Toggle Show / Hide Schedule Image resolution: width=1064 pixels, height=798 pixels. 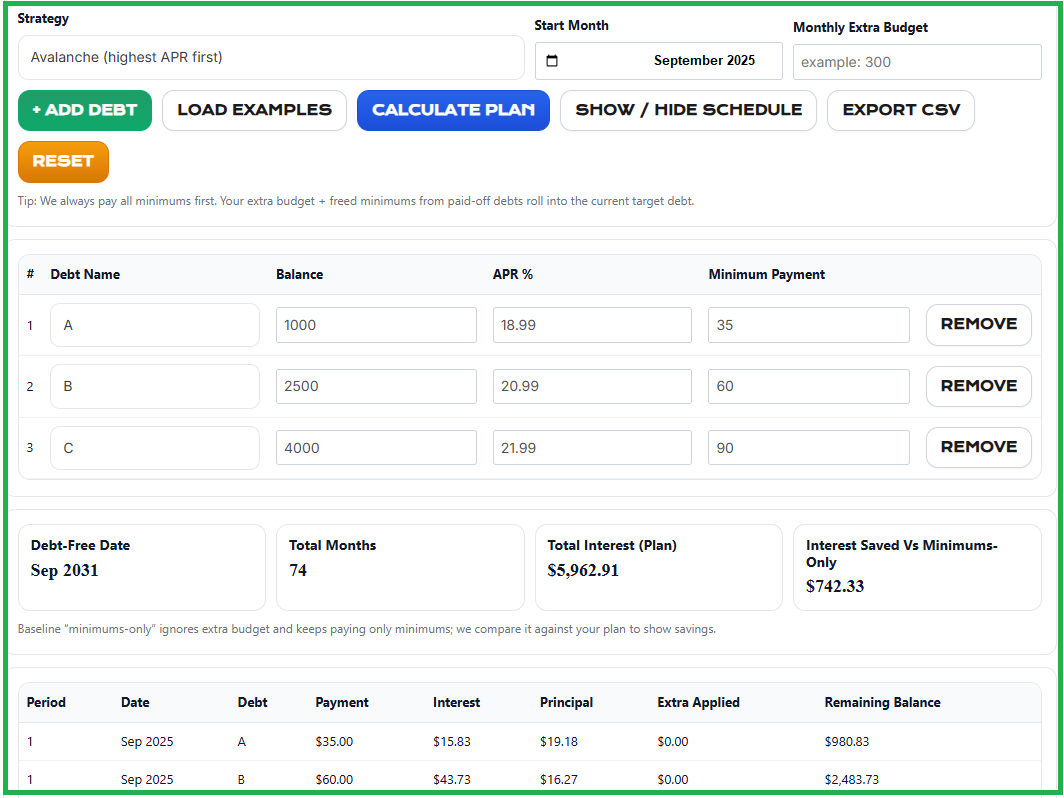(x=688, y=110)
